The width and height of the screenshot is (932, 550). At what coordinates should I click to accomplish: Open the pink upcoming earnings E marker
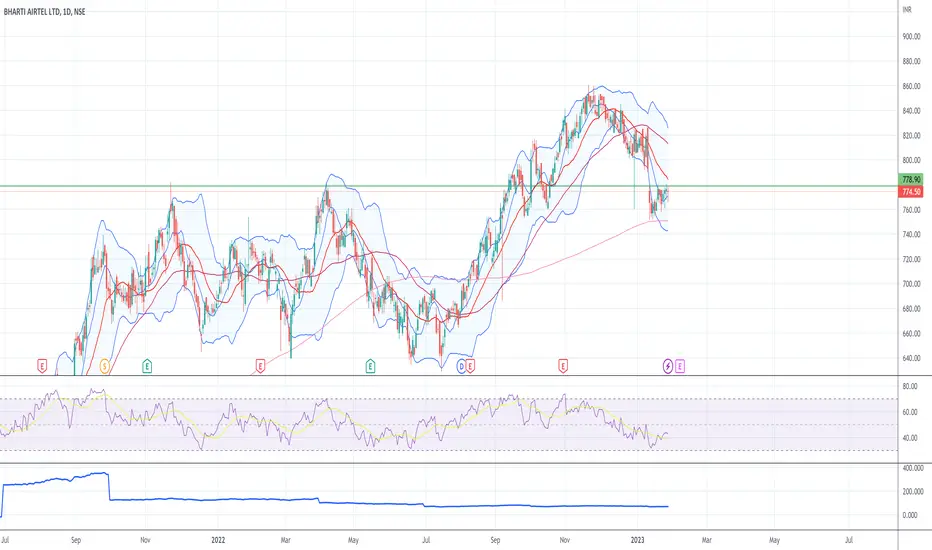(x=679, y=366)
